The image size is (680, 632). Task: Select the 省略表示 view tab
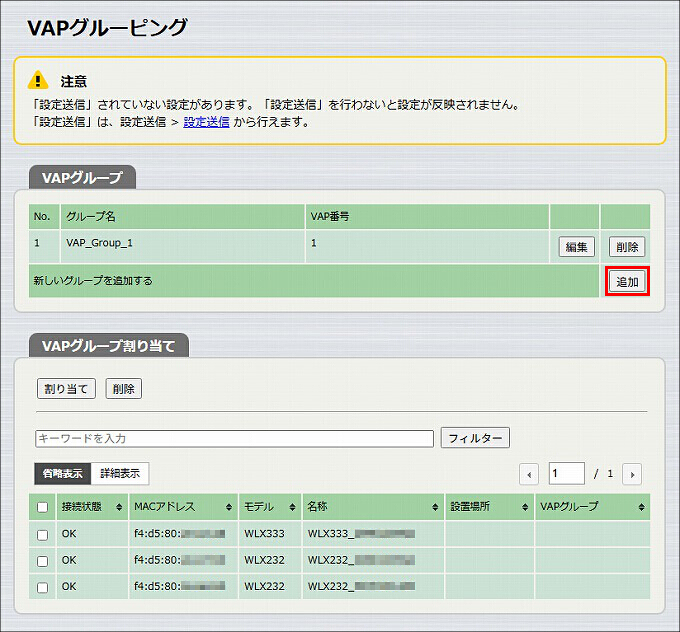(62, 473)
